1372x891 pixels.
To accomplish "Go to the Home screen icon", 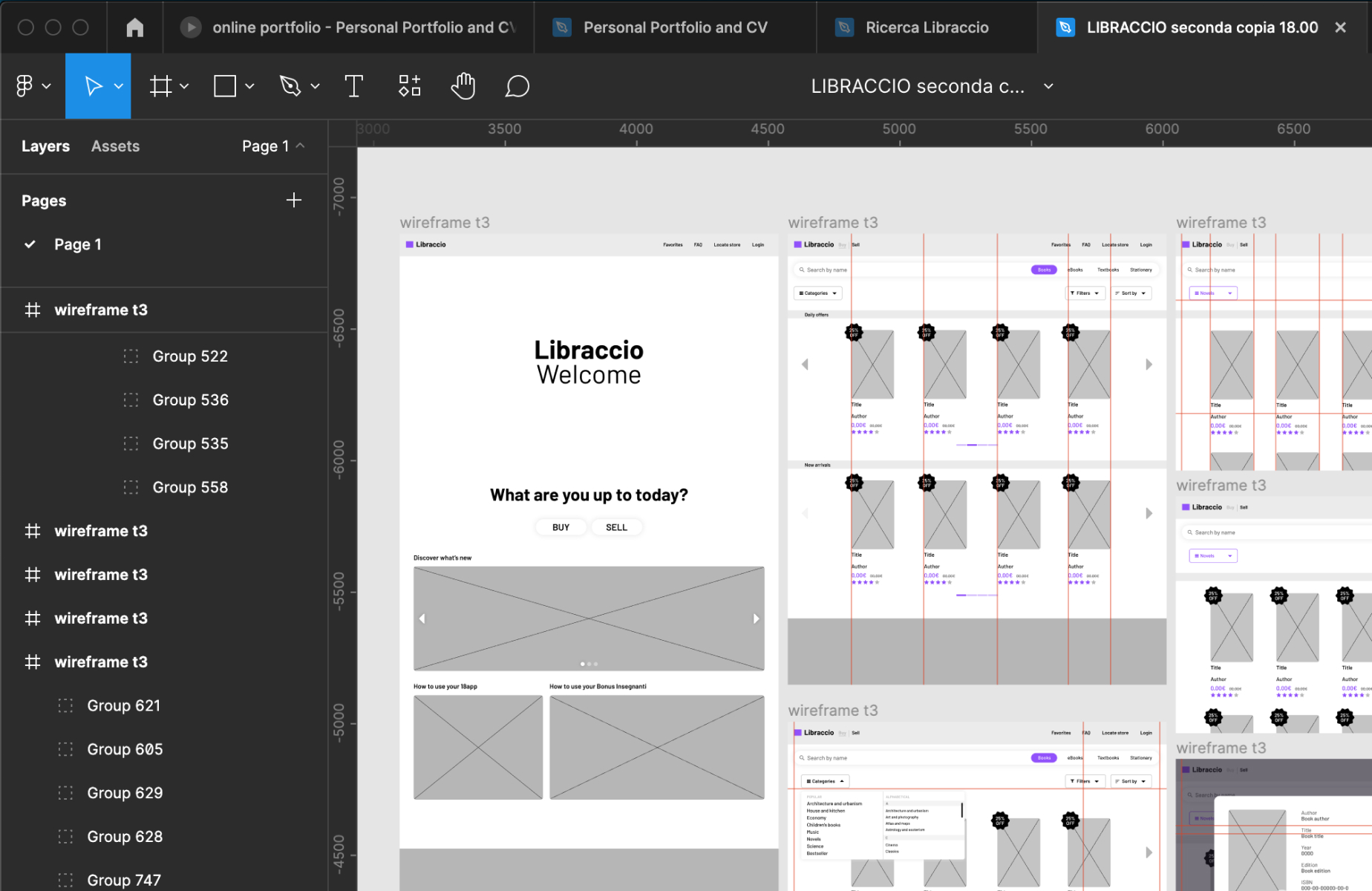I will (134, 27).
